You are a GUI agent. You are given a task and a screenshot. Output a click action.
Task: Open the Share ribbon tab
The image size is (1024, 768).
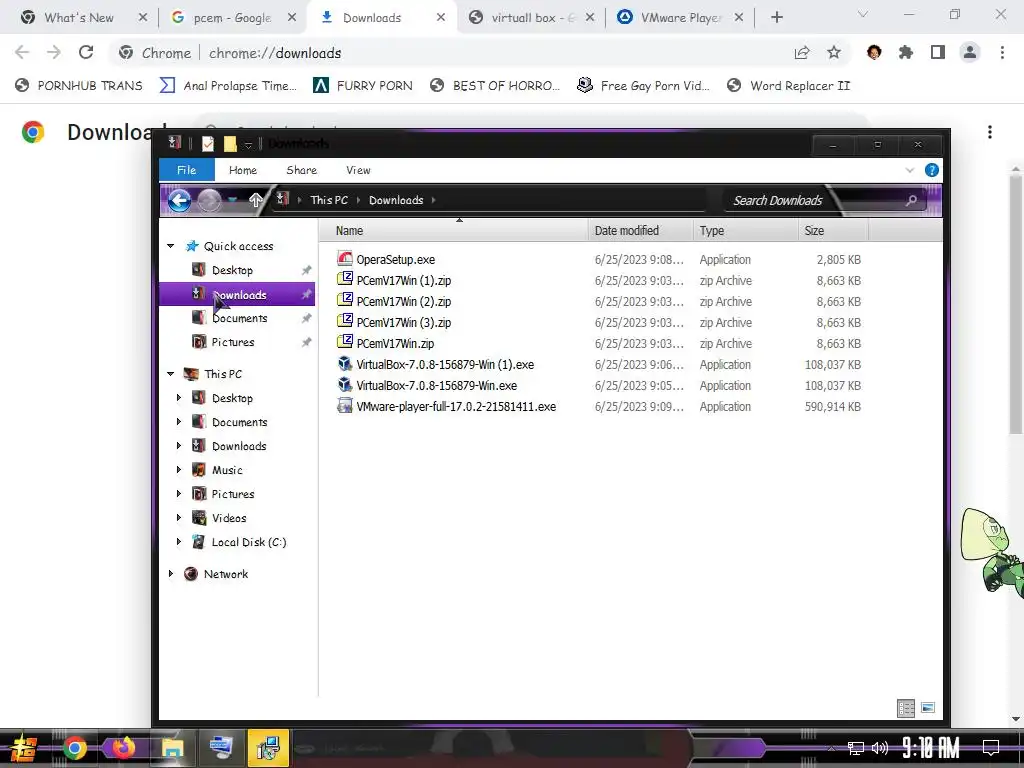302,170
